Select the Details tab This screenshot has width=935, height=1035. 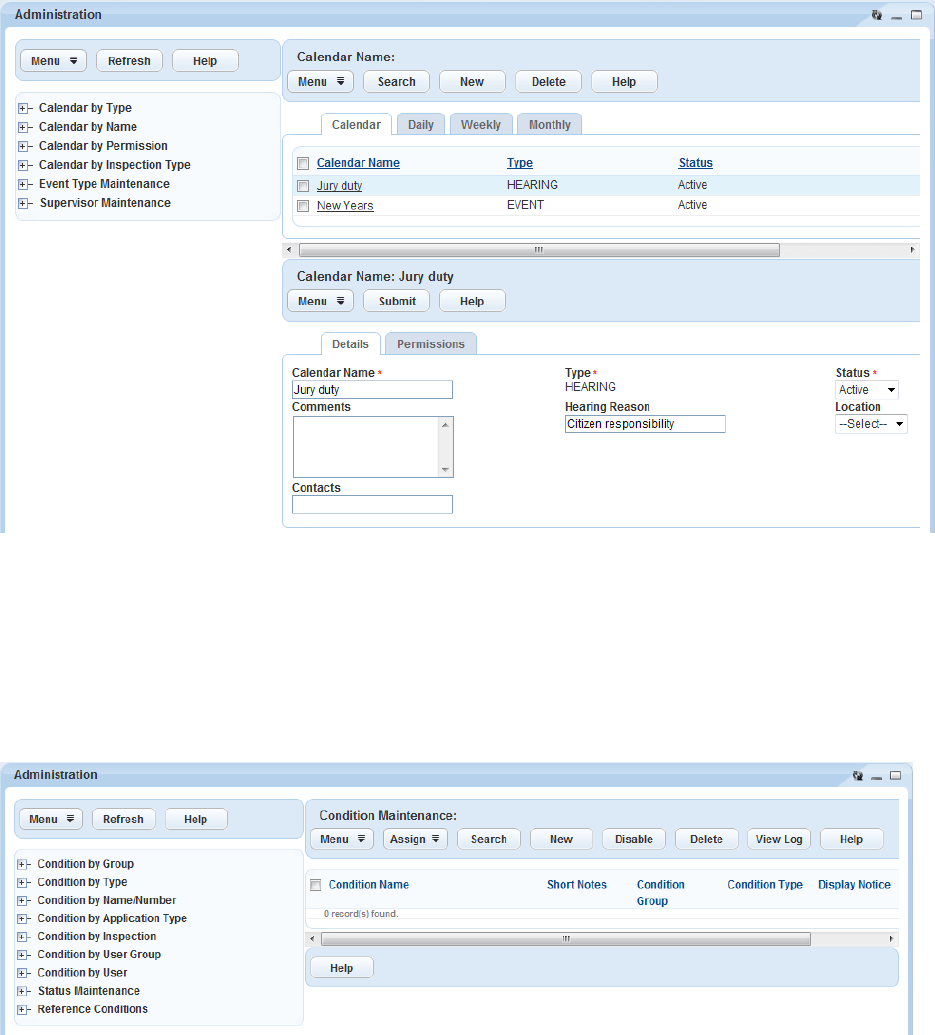click(x=350, y=344)
